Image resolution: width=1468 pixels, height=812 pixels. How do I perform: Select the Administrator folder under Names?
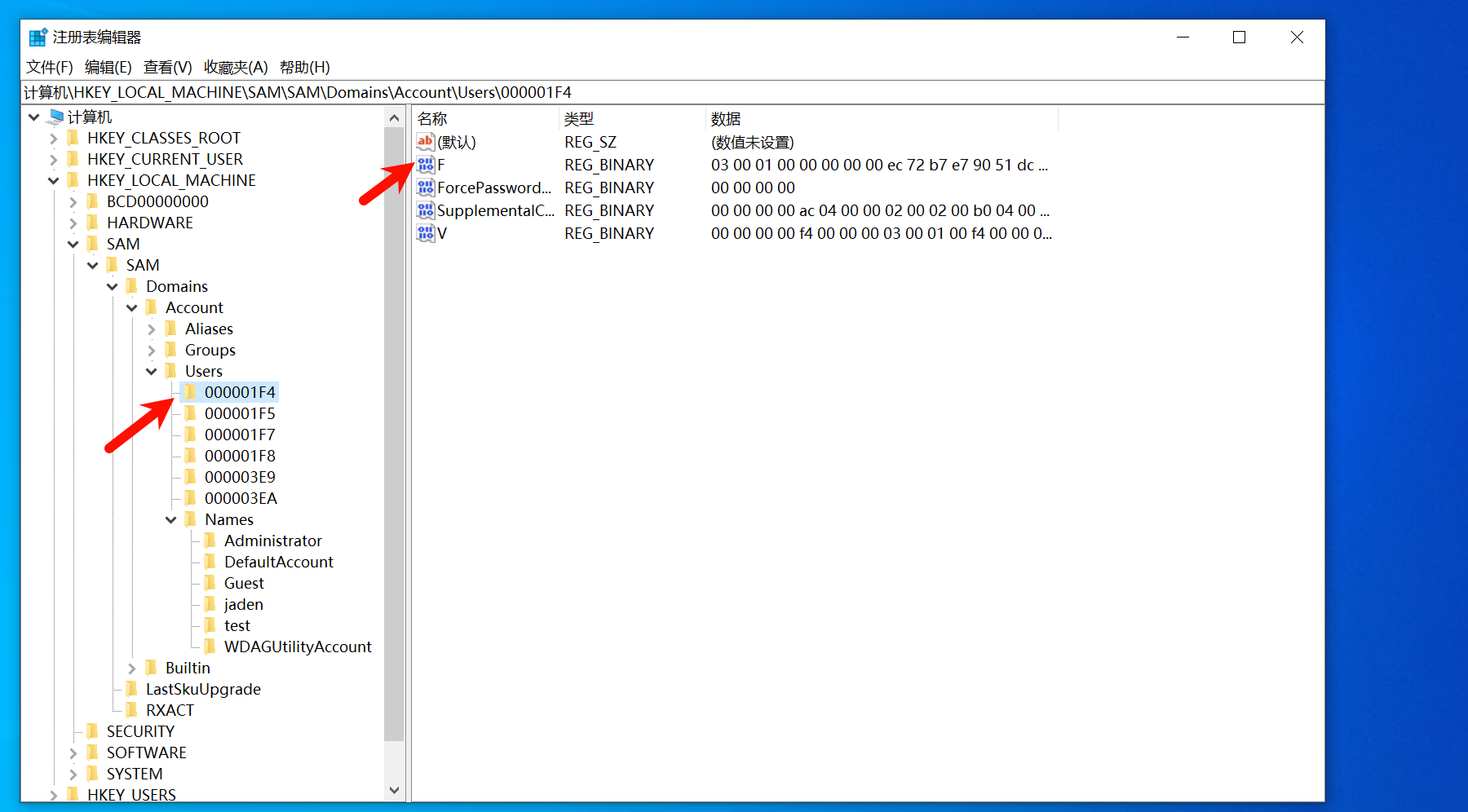click(x=272, y=541)
